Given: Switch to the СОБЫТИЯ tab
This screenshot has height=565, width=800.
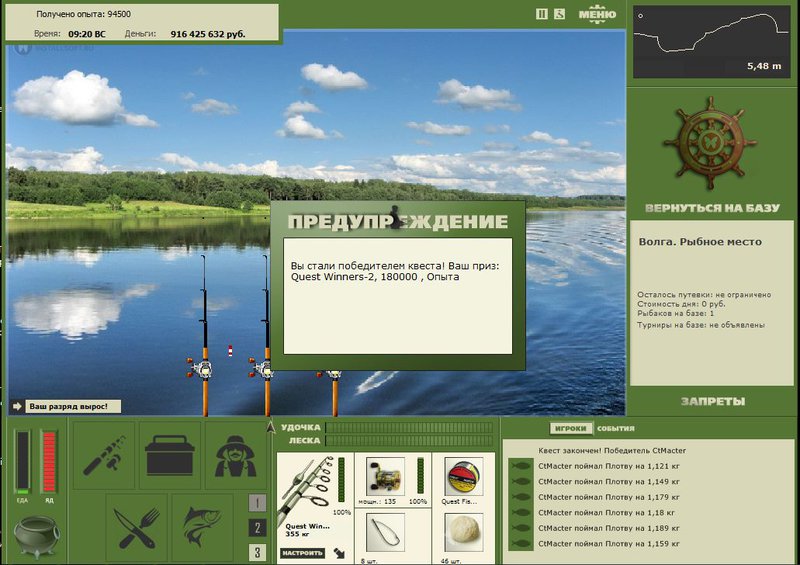Looking at the screenshot, I should coord(616,428).
